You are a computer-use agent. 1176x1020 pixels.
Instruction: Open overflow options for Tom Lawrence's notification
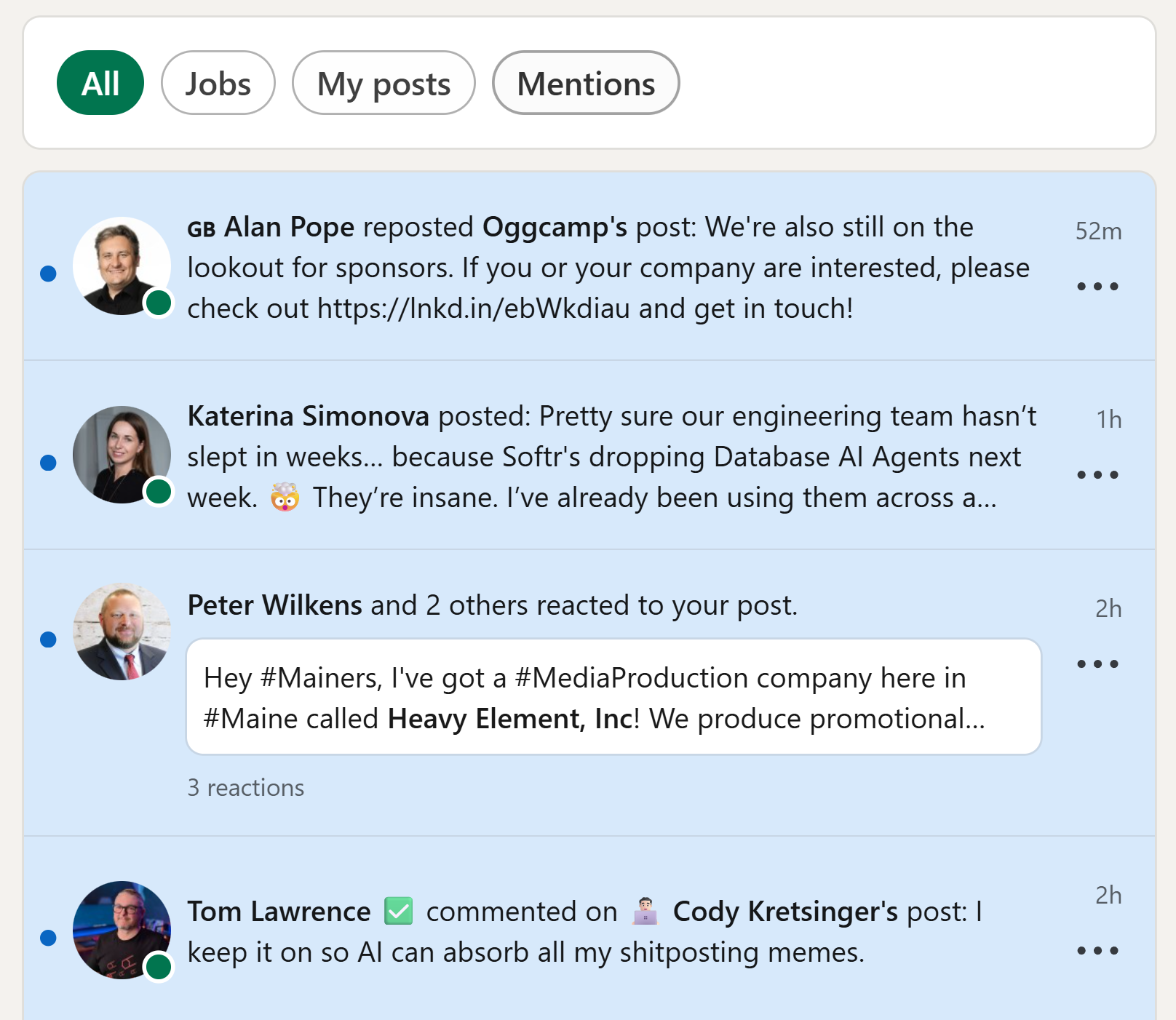pos(1098,949)
